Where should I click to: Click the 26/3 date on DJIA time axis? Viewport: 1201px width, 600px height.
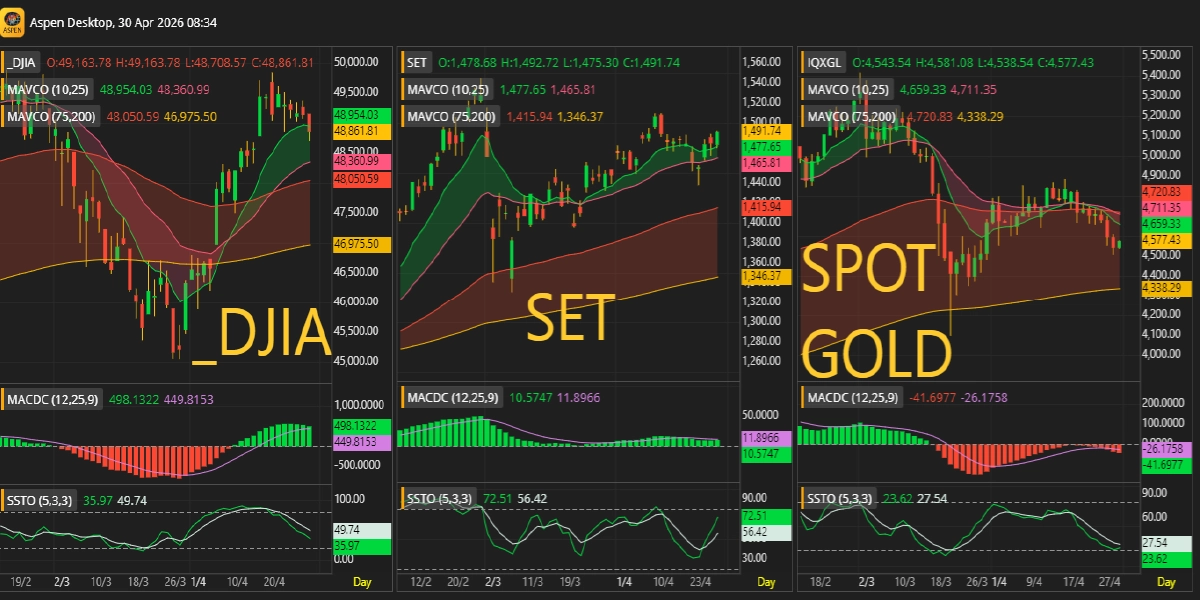click(175, 582)
